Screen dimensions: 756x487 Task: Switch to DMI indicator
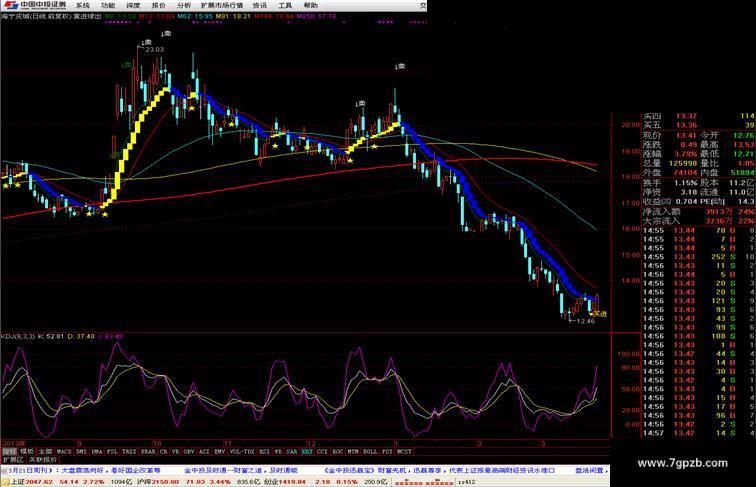coord(81,452)
